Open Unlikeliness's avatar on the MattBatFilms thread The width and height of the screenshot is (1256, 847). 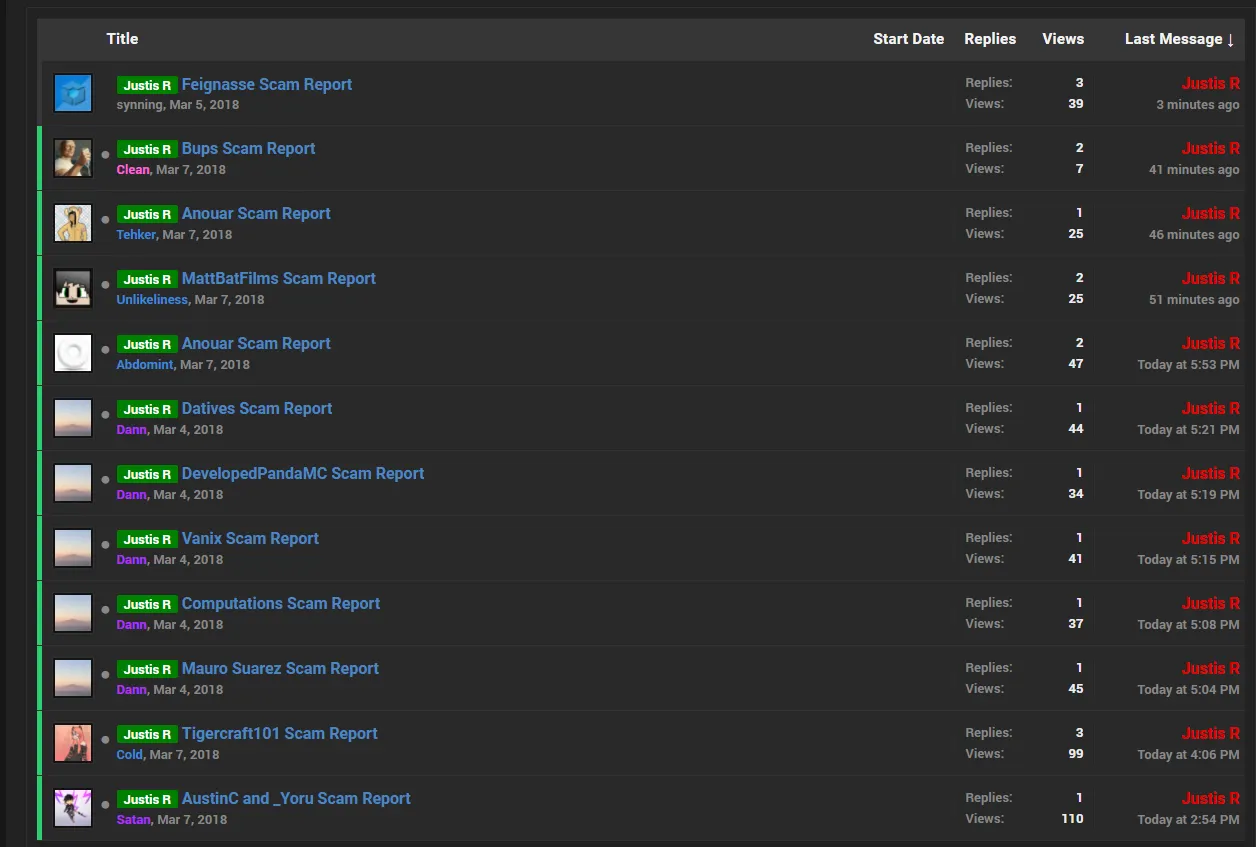[x=73, y=289]
